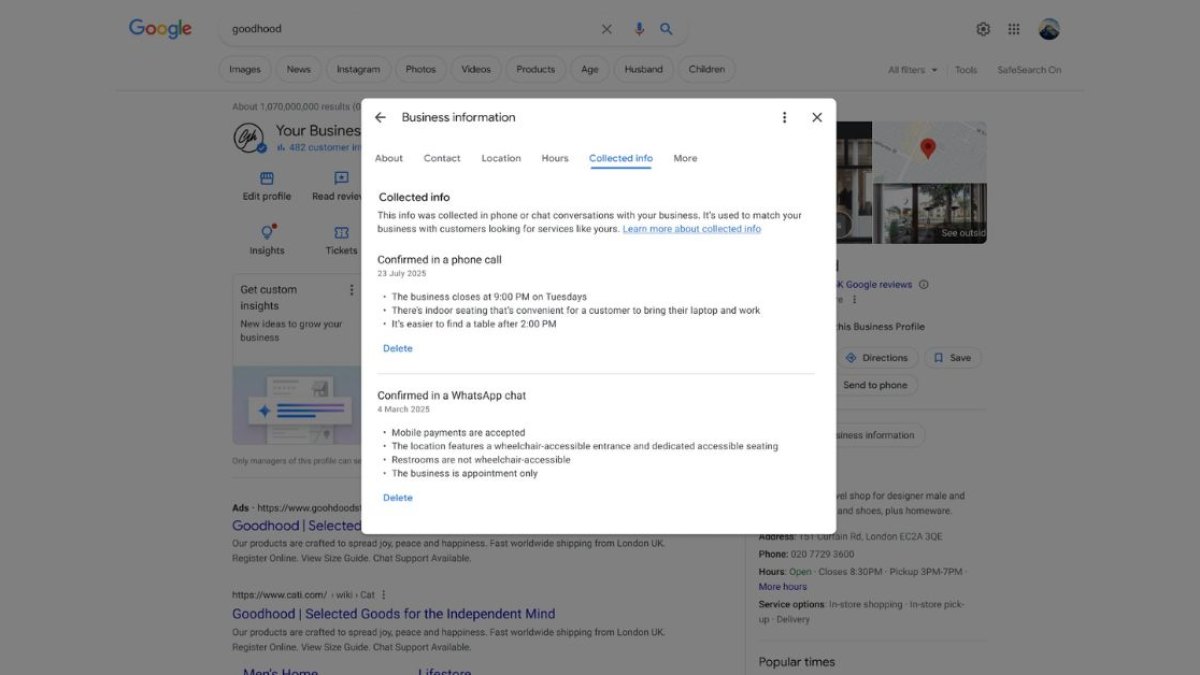
Task: Click the Send to phone button
Action: pyautogui.click(x=876, y=385)
